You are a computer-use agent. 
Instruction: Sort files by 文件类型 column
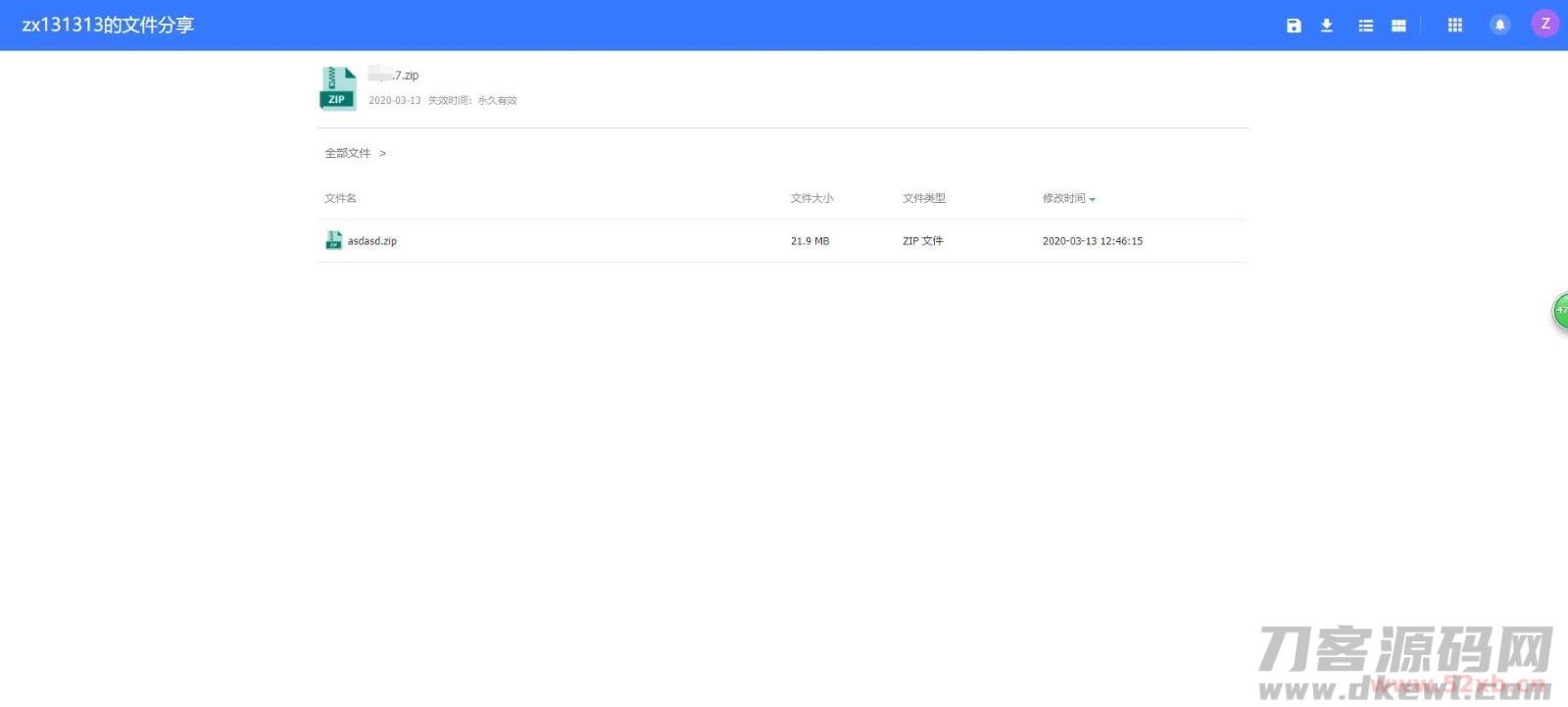coord(923,198)
